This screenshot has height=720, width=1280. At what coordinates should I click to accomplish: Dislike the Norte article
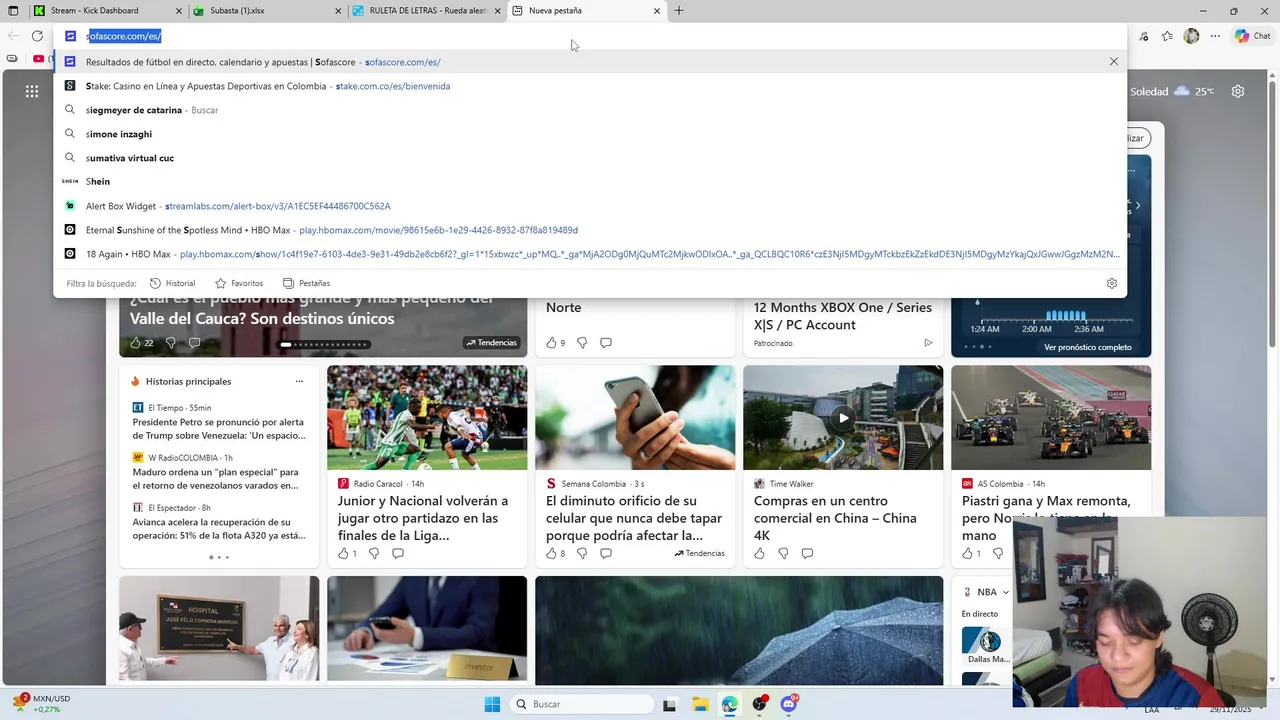pyautogui.click(x=582, y=343)
